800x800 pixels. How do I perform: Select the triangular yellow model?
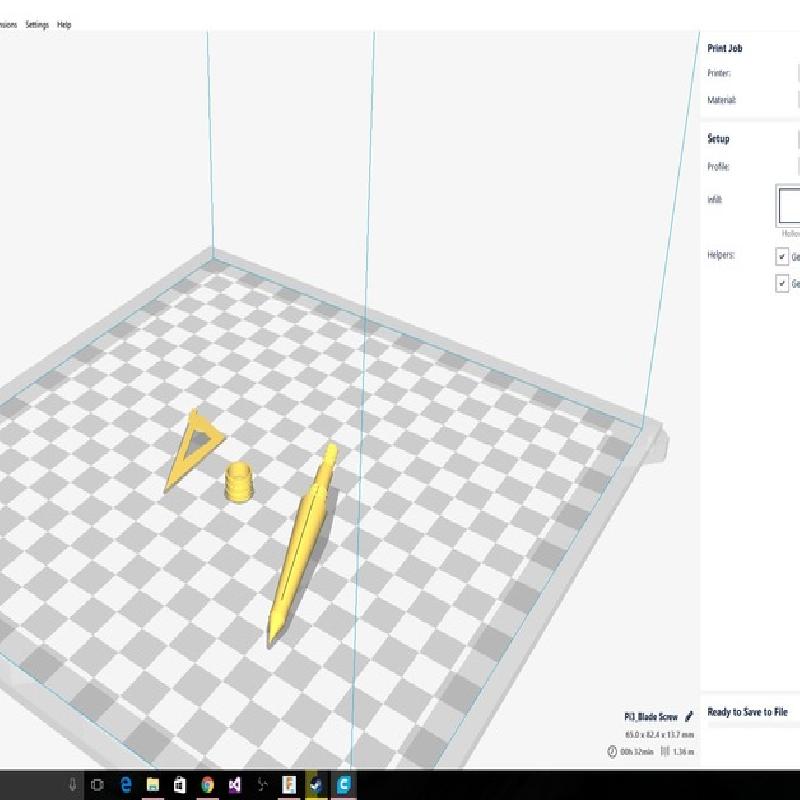pyautogui.click(x=193, y=449)
